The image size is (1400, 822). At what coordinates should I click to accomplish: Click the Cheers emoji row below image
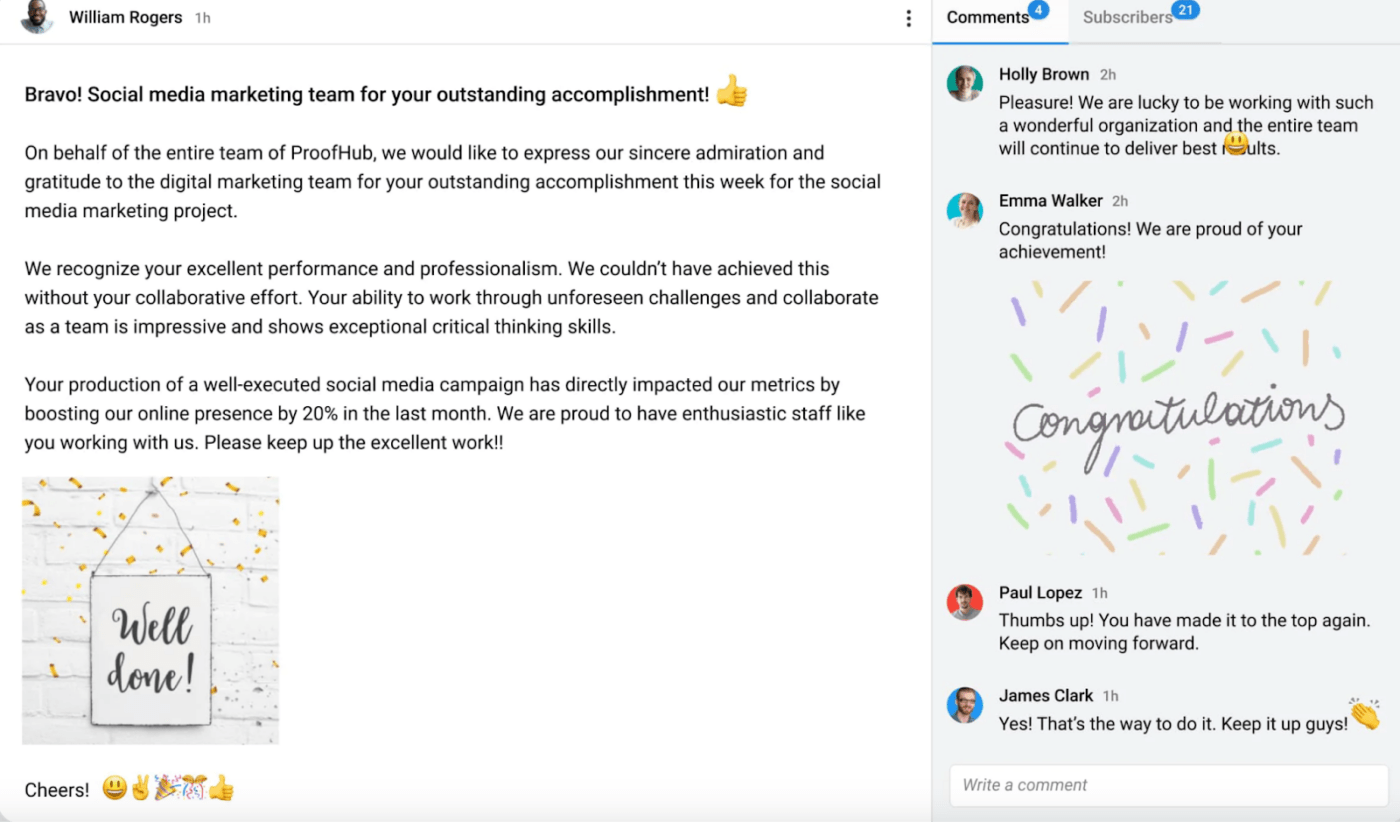[x=168, y=789]
